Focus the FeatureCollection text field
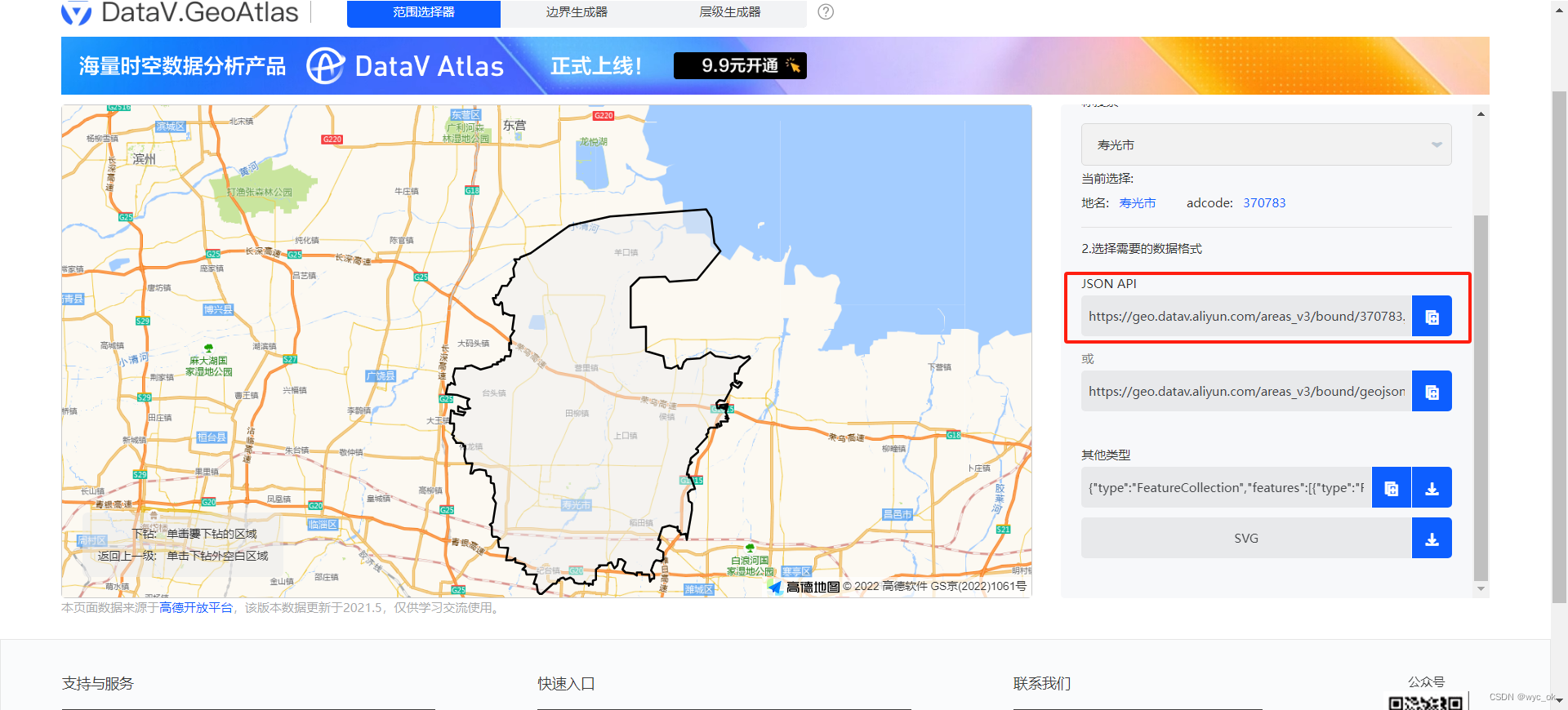Image resolution: width=1568 pixels, height=710 pixels. [x=1227, y=488]
